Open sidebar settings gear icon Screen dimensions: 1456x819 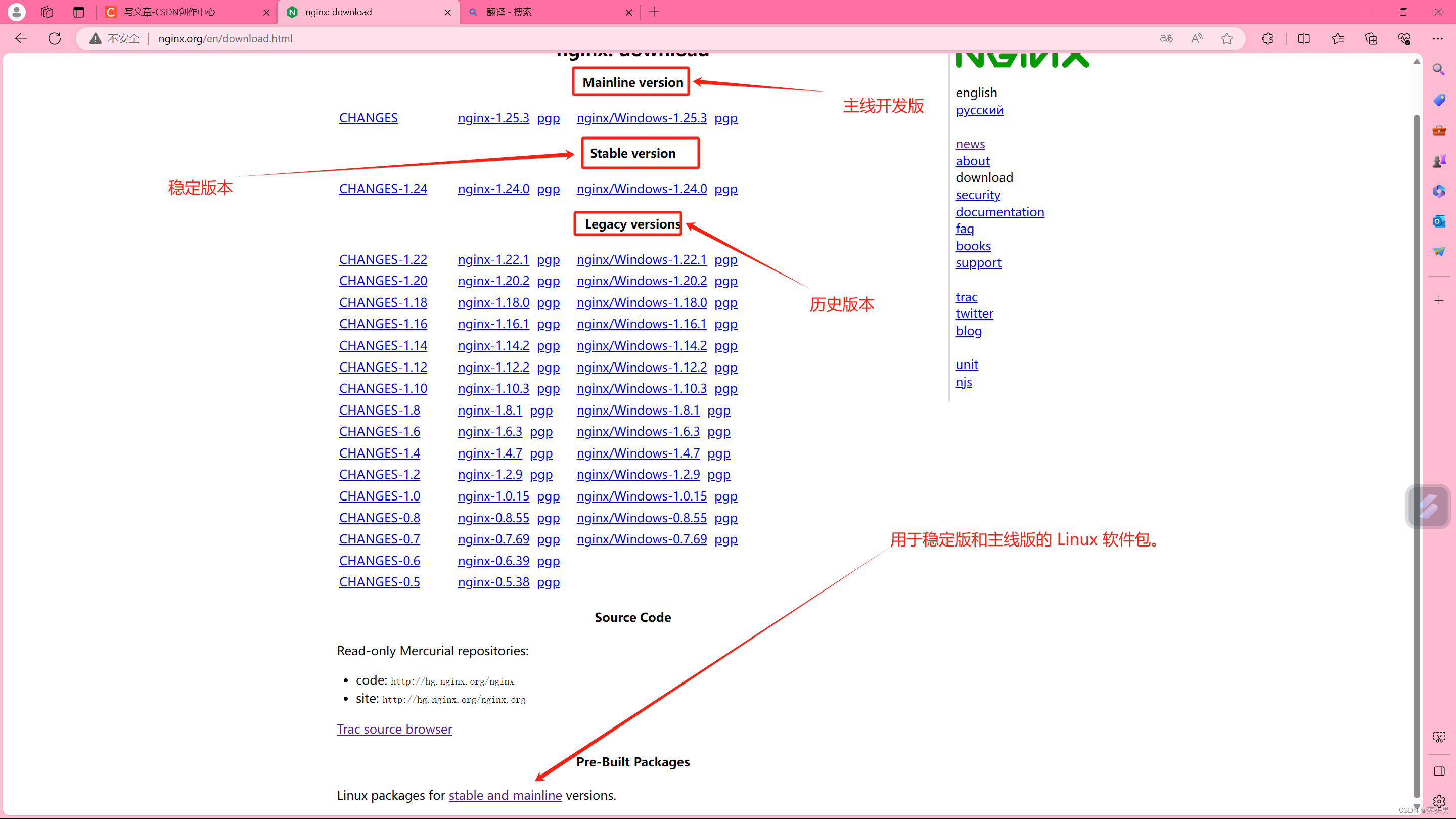1439,801
